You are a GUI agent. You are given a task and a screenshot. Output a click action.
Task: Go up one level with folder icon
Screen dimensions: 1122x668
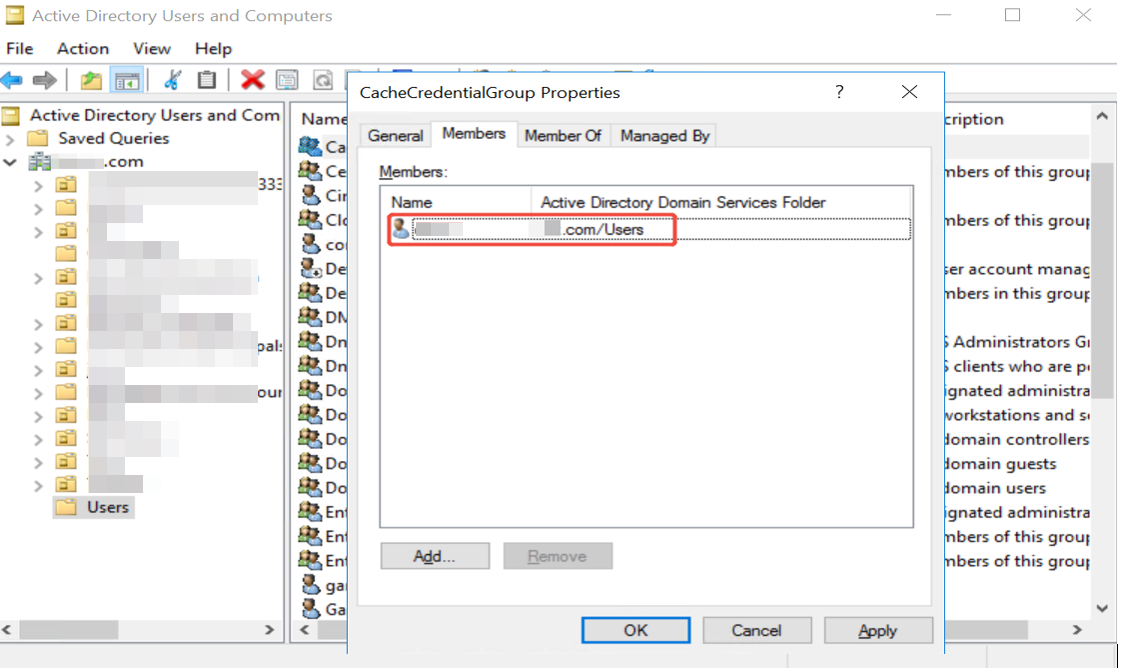tap(91, 80)
